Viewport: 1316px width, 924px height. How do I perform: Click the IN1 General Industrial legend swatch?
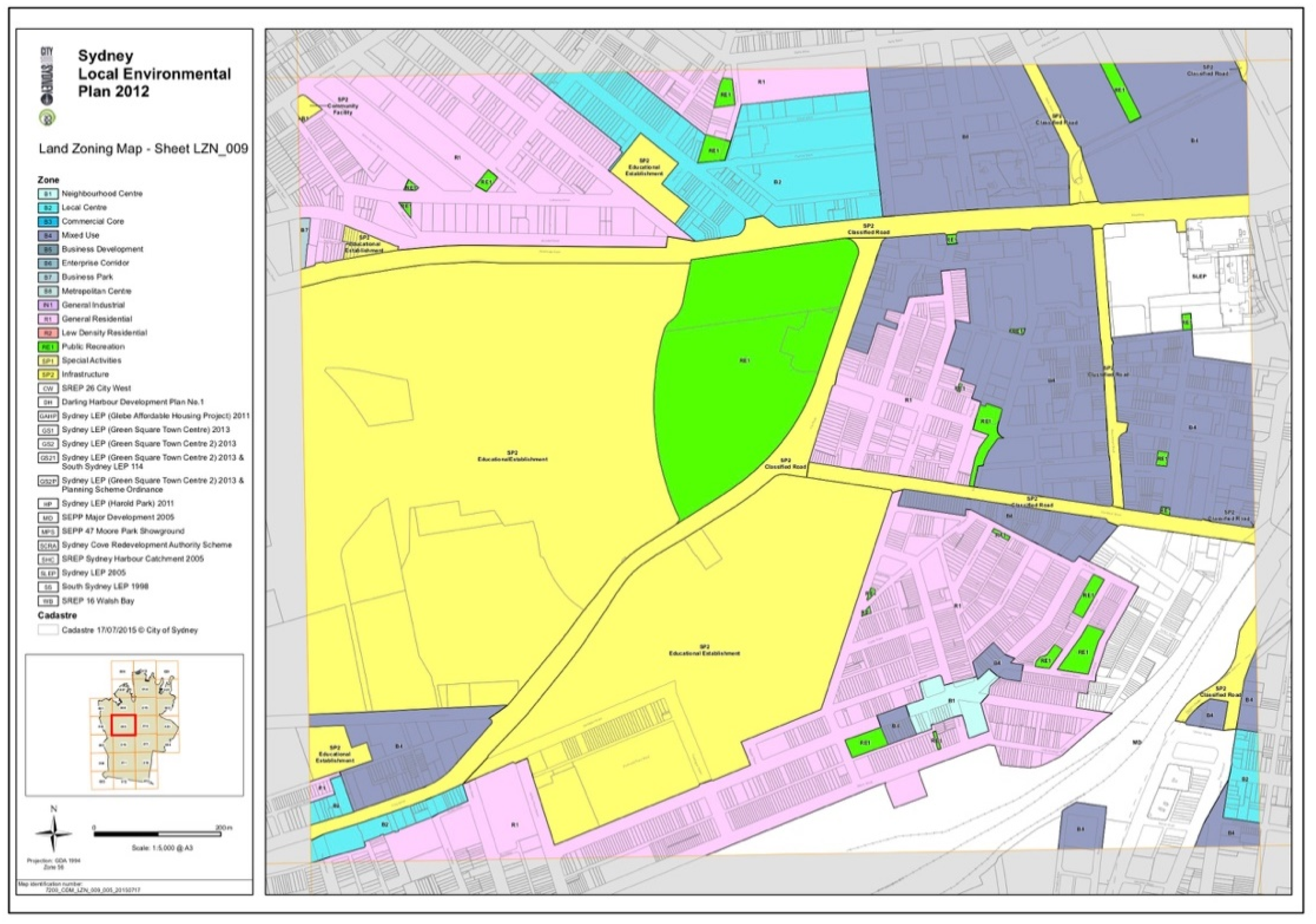pyautogui.click(x=48, y=306)
